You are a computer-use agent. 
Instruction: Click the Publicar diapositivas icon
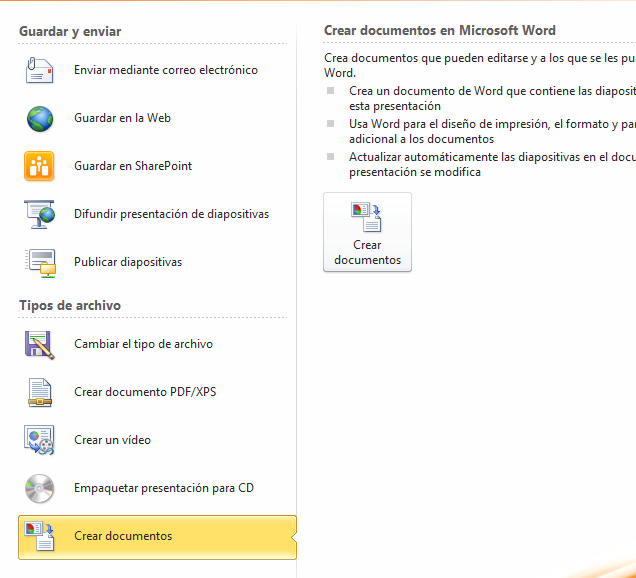(39, 262)
